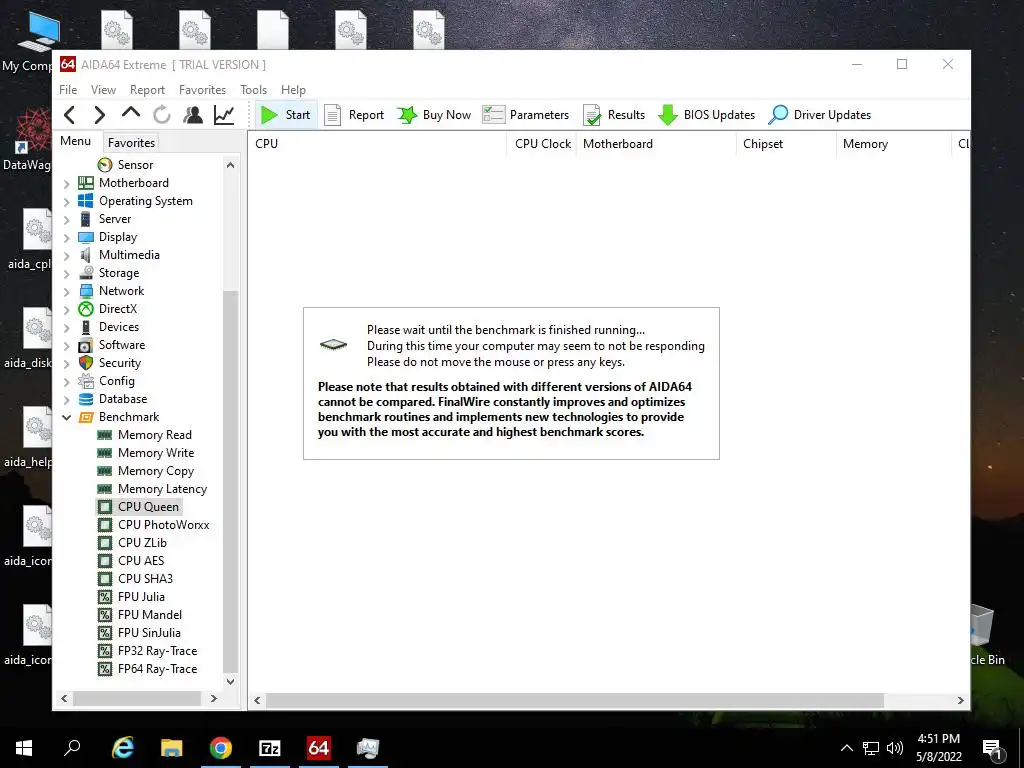Select the CPU AES benchmark
Image resolution: width=1024 pixels, height=768 pixels.
131,561
